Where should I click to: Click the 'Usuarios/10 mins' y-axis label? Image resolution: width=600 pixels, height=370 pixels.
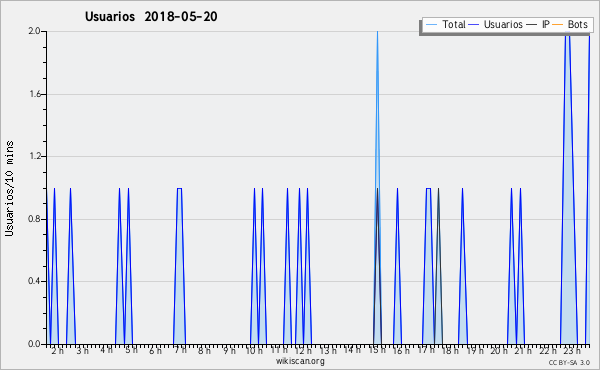9,188
